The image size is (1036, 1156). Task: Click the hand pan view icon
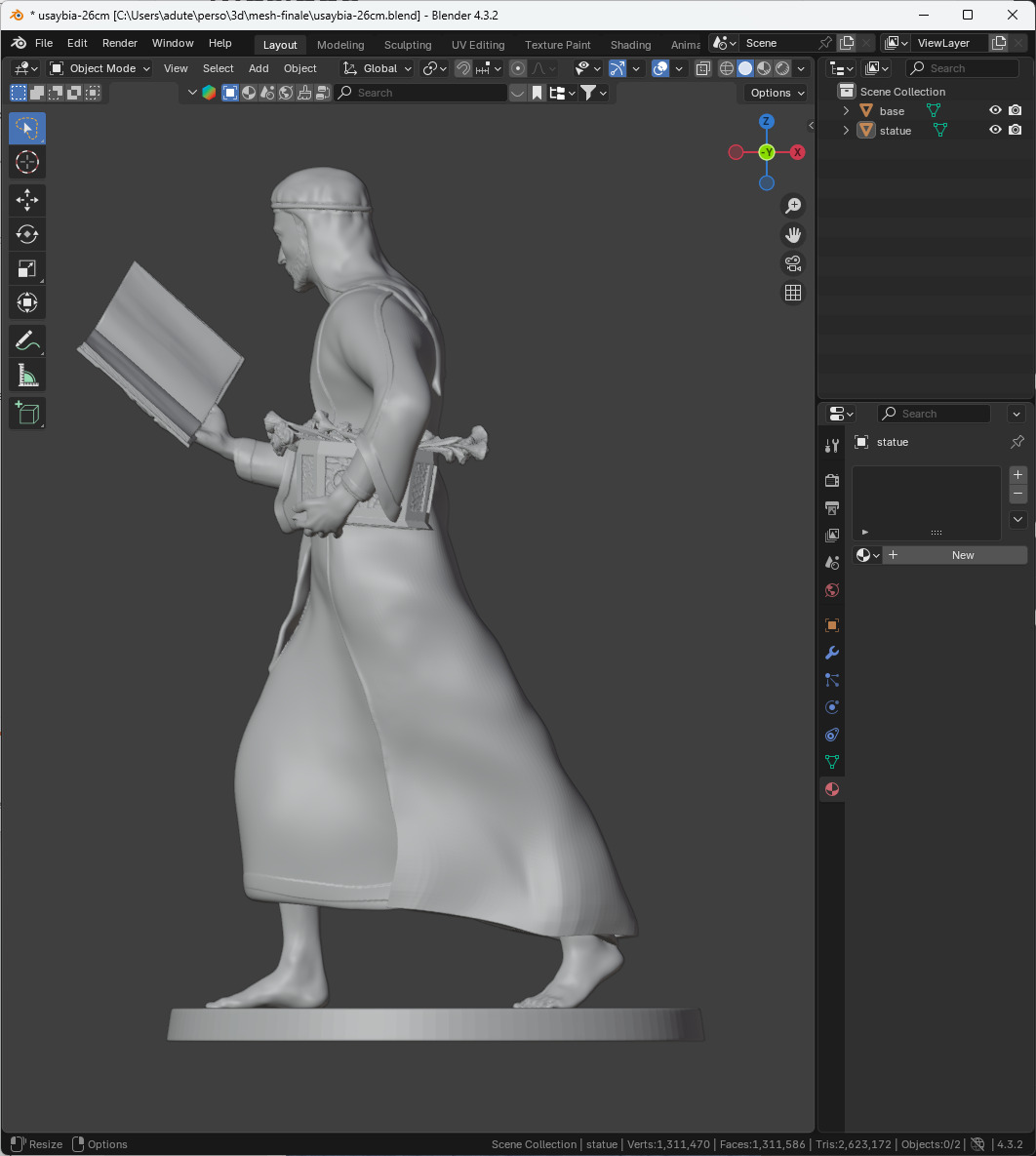click(793, 234)
